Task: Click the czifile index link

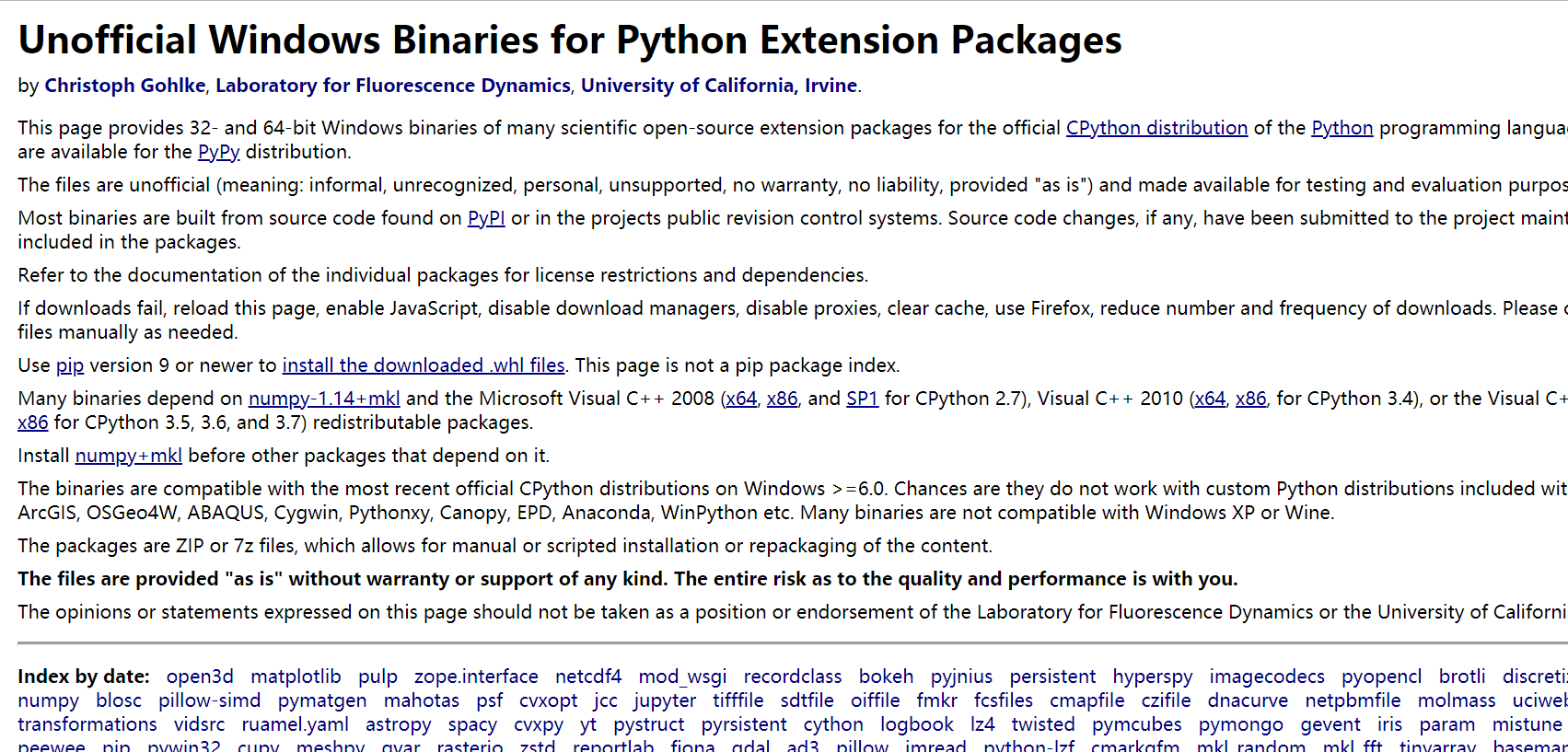Action: pyautogui.click(x=1167, y=700)
